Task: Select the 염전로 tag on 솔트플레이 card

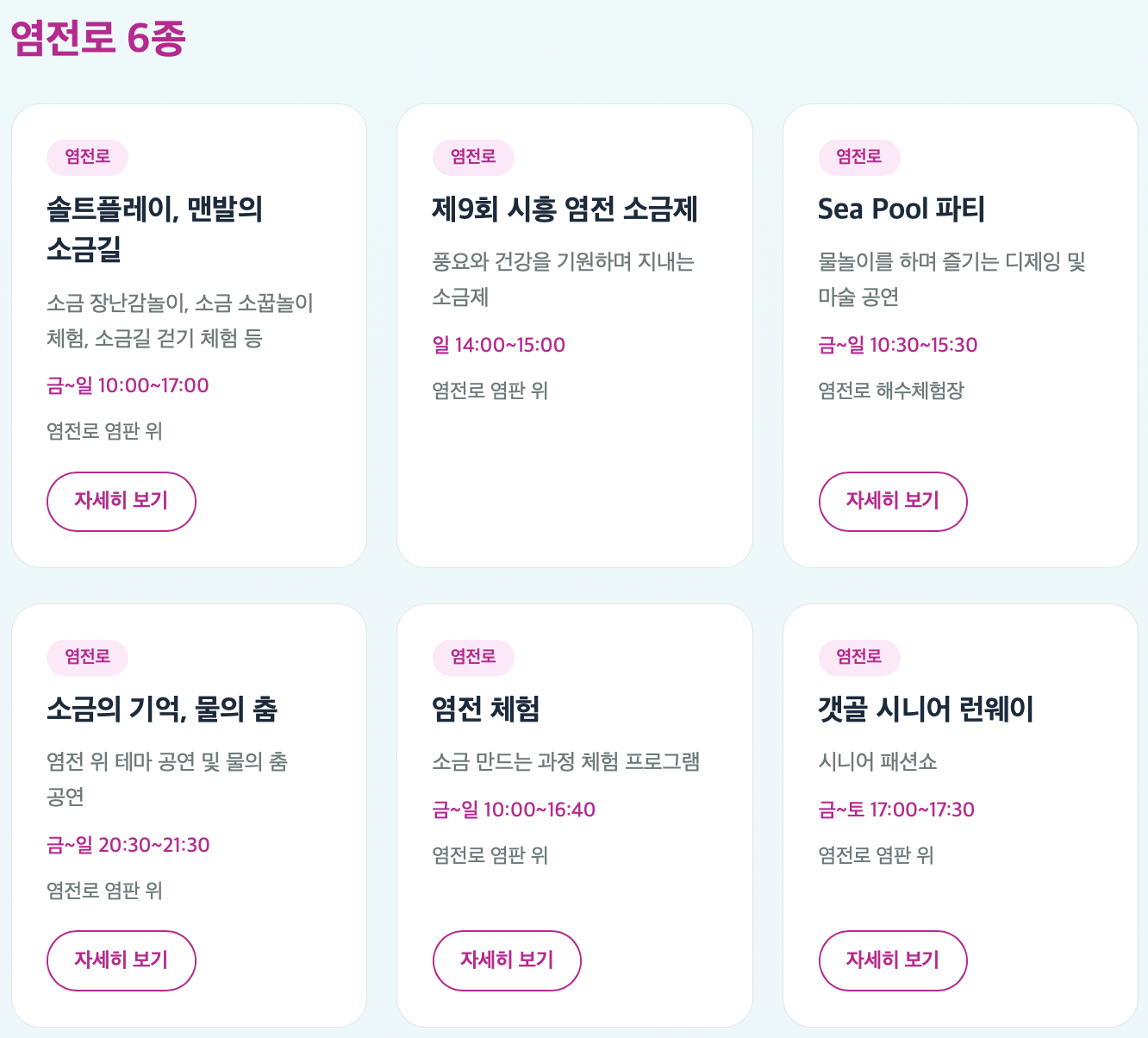Action: pyautogui.click(x=87, y=157)
